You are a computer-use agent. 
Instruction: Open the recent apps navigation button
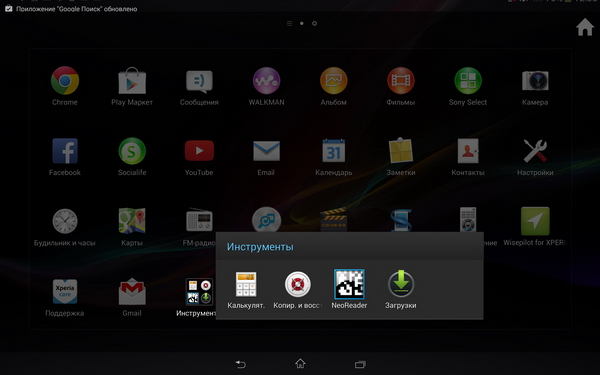click(360, 364)
